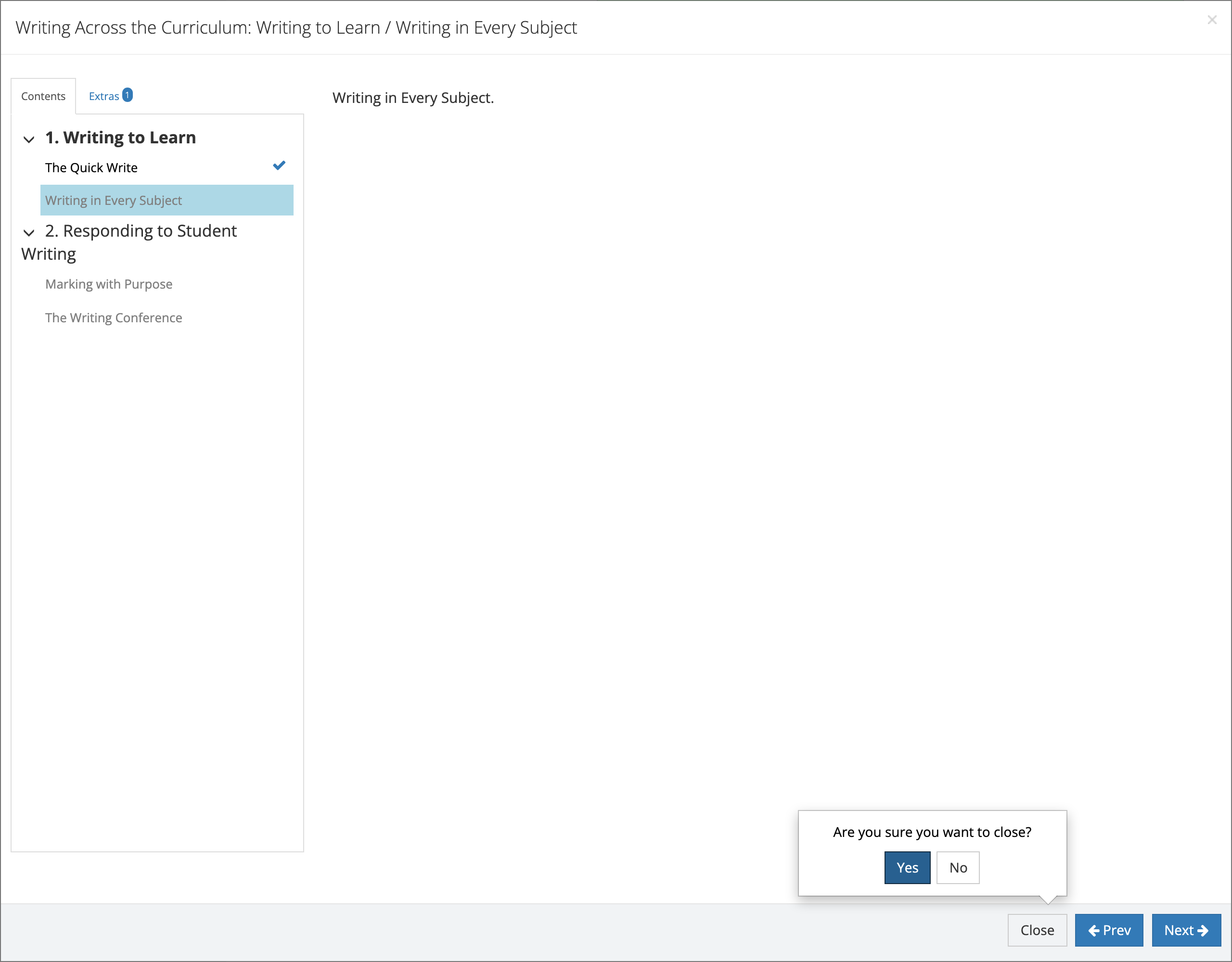Click 'Are you sure you want to close?' text
The height and width of the screenshot is (962, 1232).
932,832
